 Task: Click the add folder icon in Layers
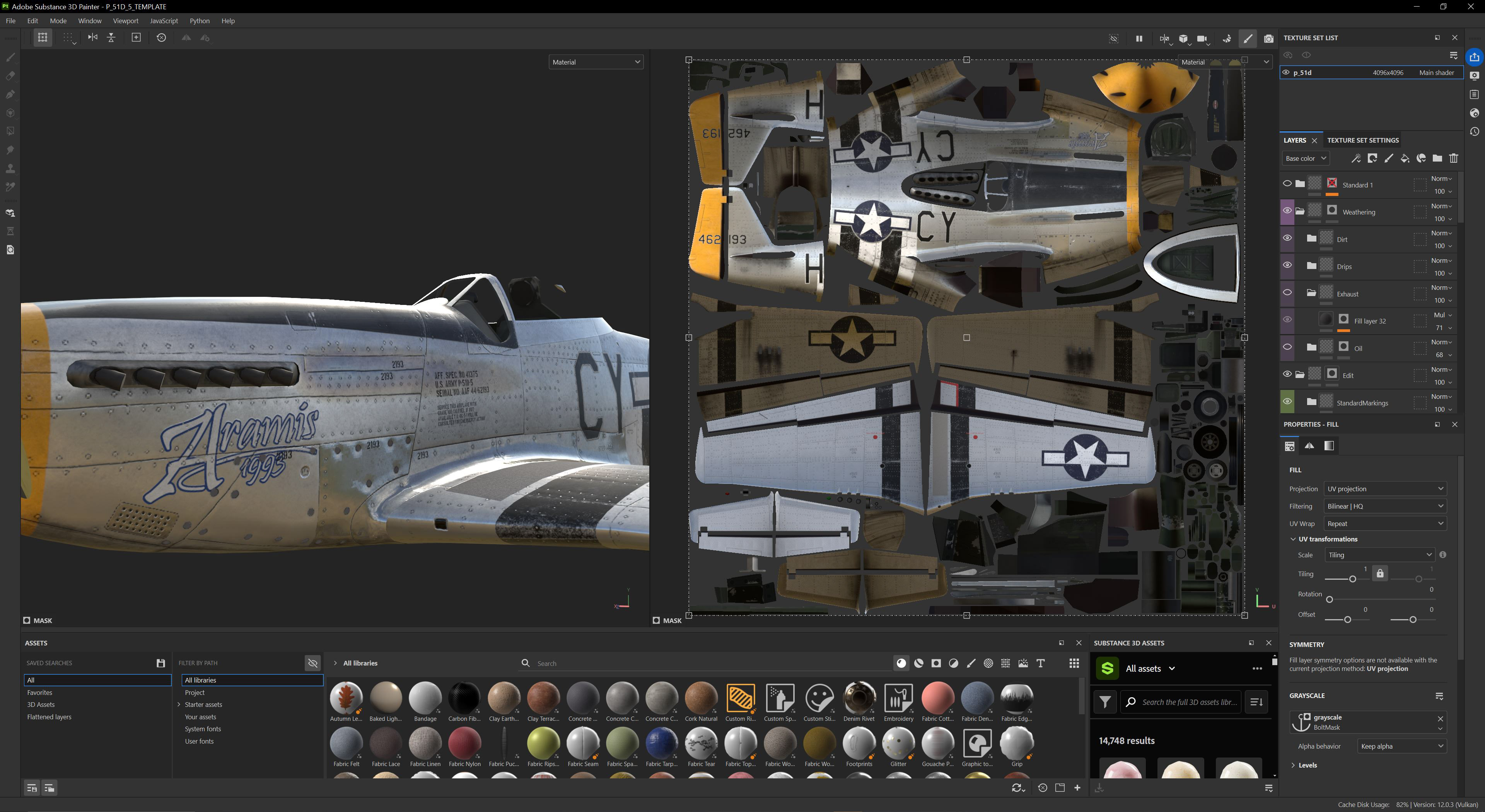[x=1437, y=158]
